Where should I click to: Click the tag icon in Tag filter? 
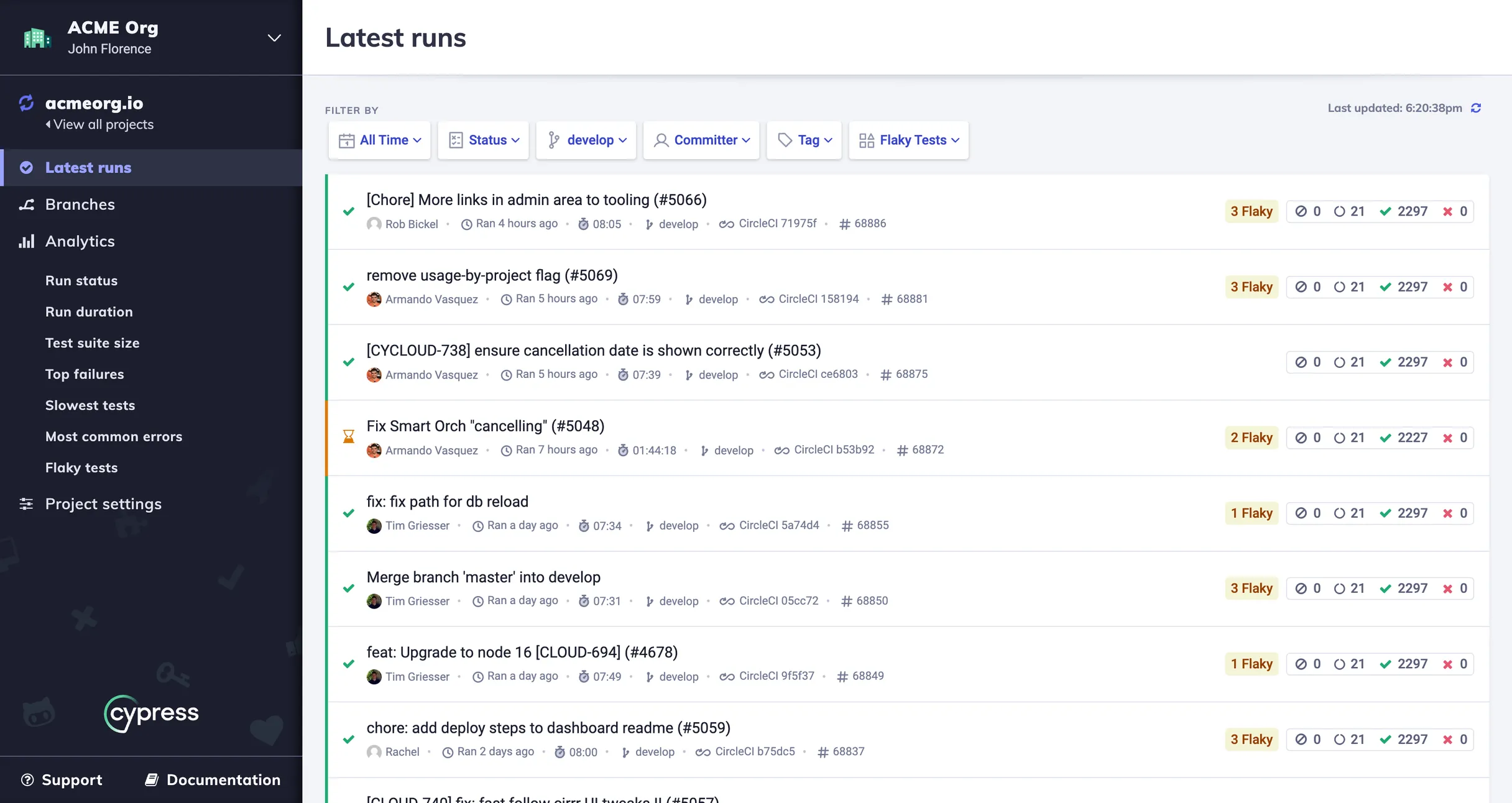pos(785,140)
